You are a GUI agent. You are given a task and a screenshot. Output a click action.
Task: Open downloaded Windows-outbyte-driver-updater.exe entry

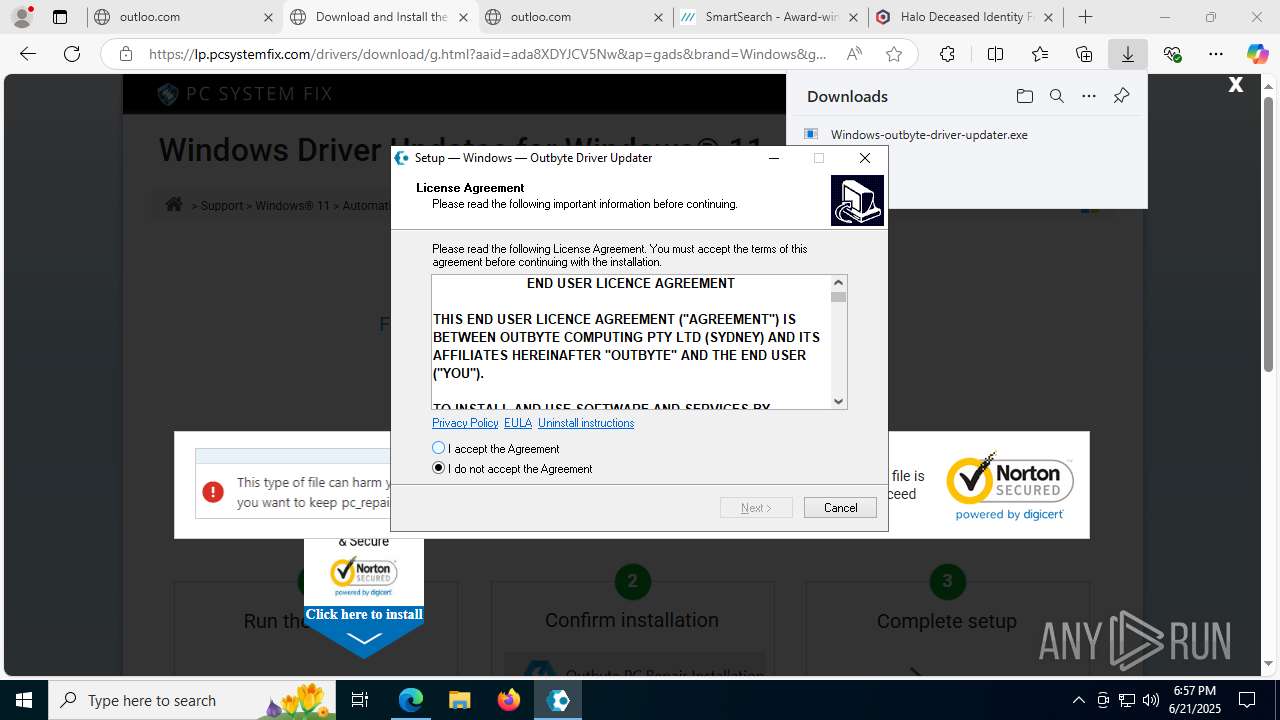[x=929, y=134]
